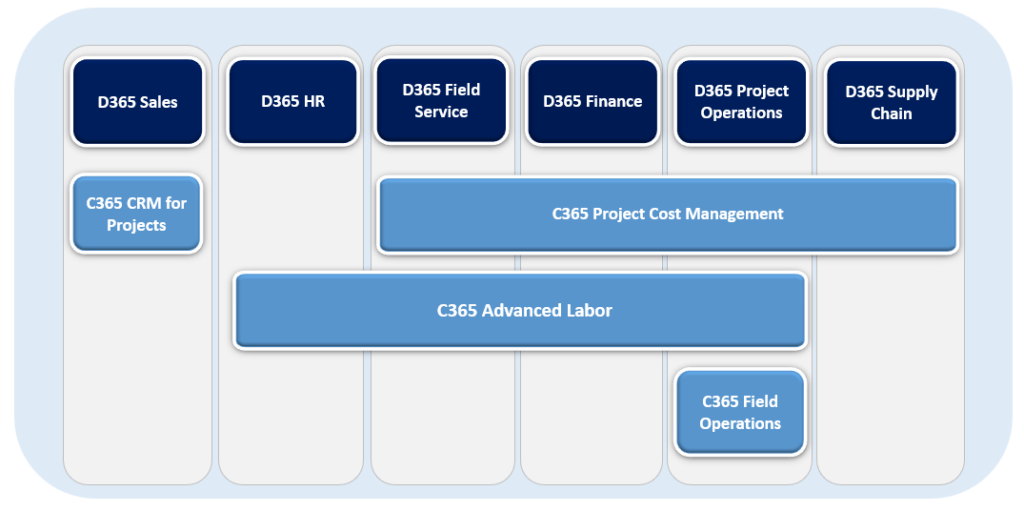
Task: Select D365 Project Operations block
Action: (741, 101)
